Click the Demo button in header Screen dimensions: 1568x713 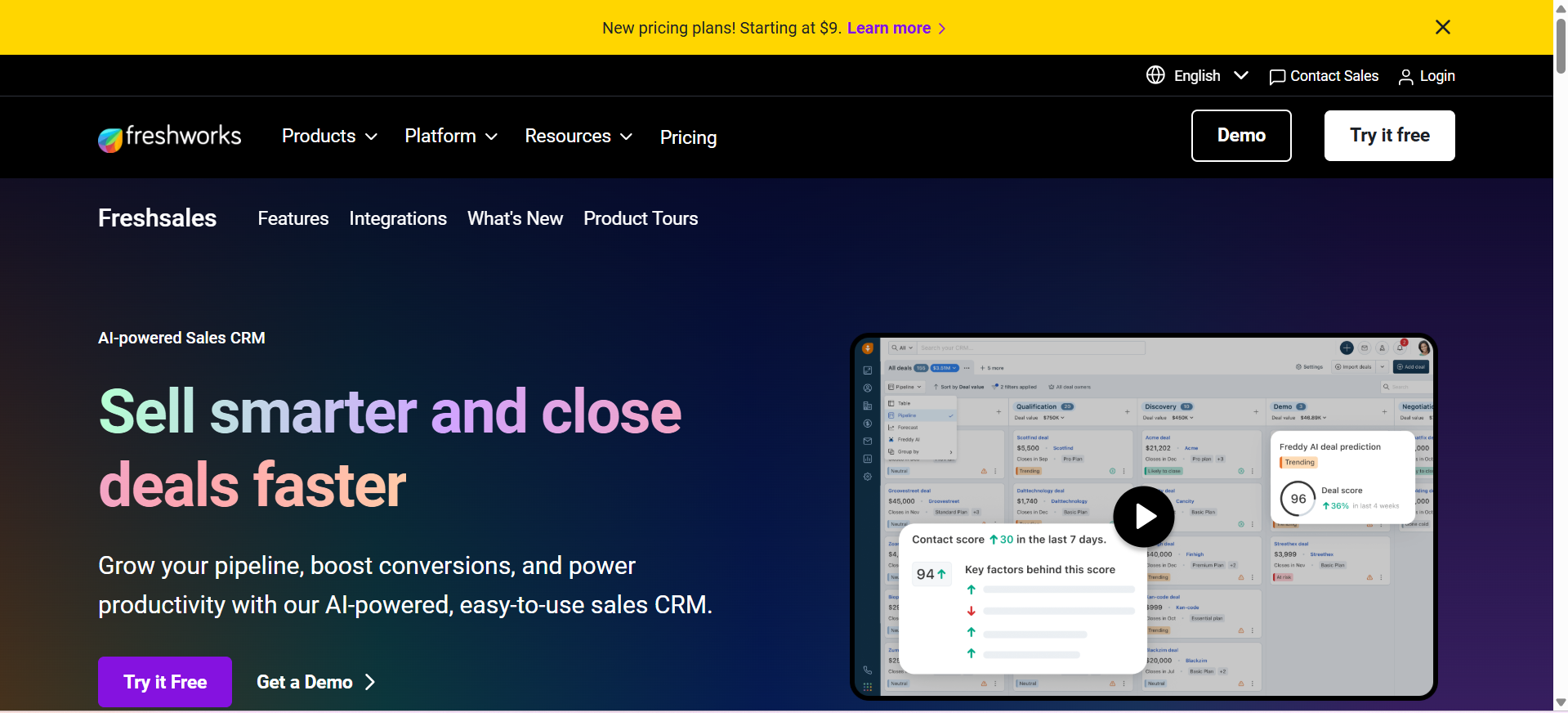pos(1240,136)
